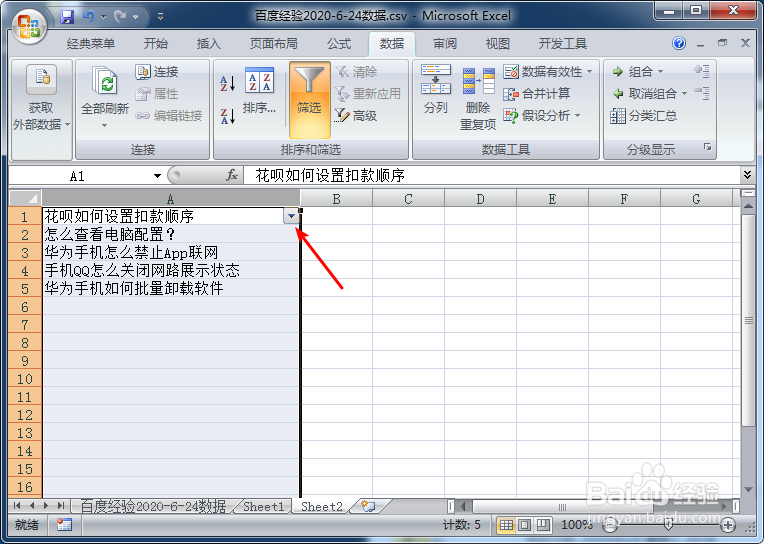
Task: Toggle the Filter funnel button
Action: (309, 100)
